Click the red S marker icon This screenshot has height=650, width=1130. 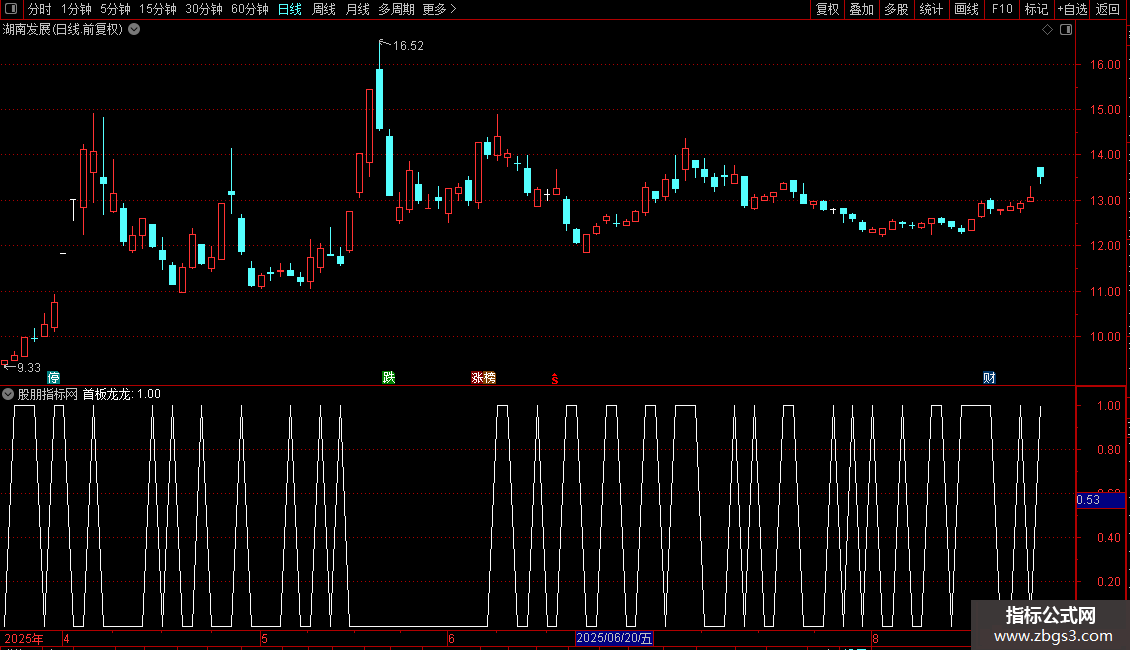tap(555, 379)
